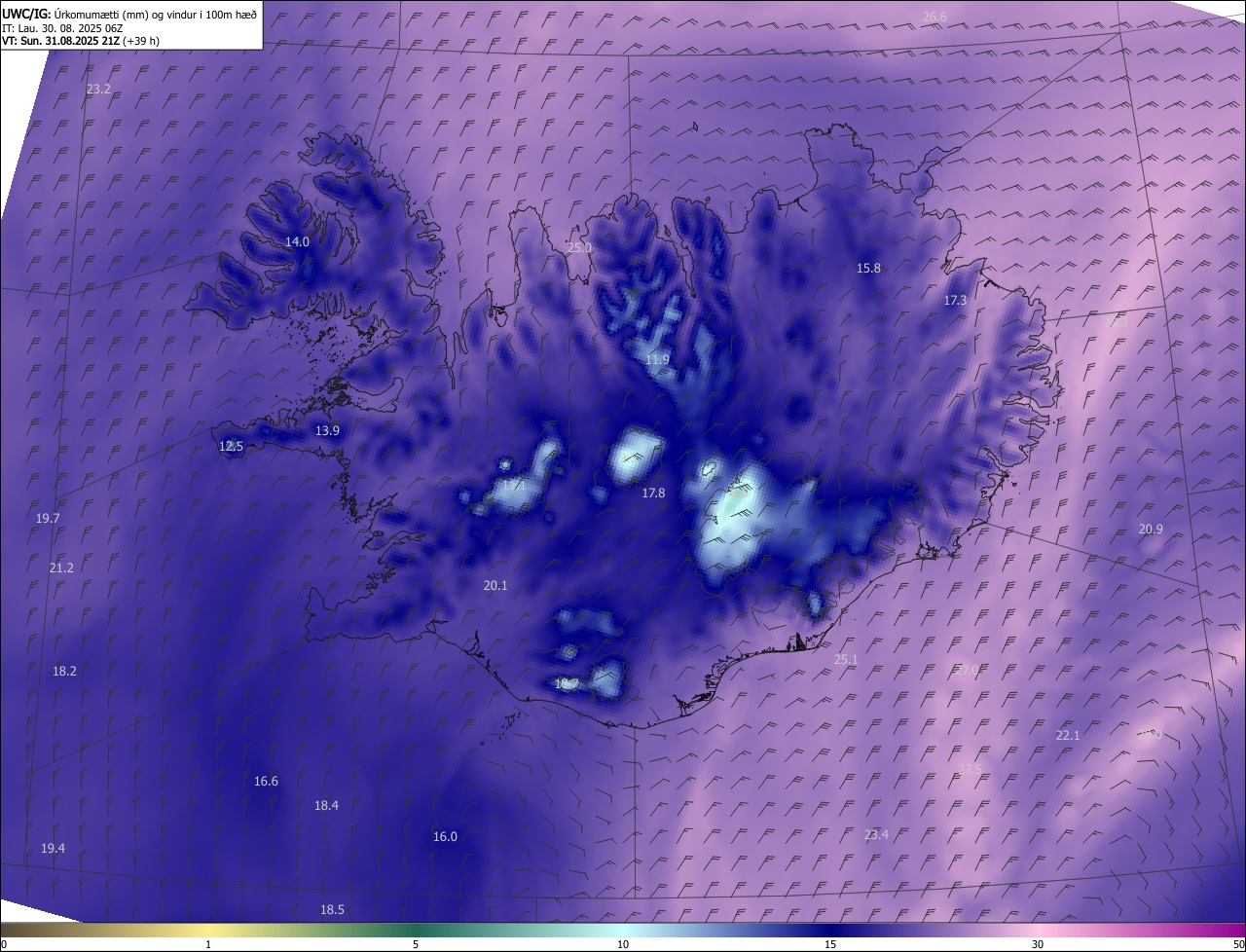Click the 27.0 value label

click(x=967, y=670)
